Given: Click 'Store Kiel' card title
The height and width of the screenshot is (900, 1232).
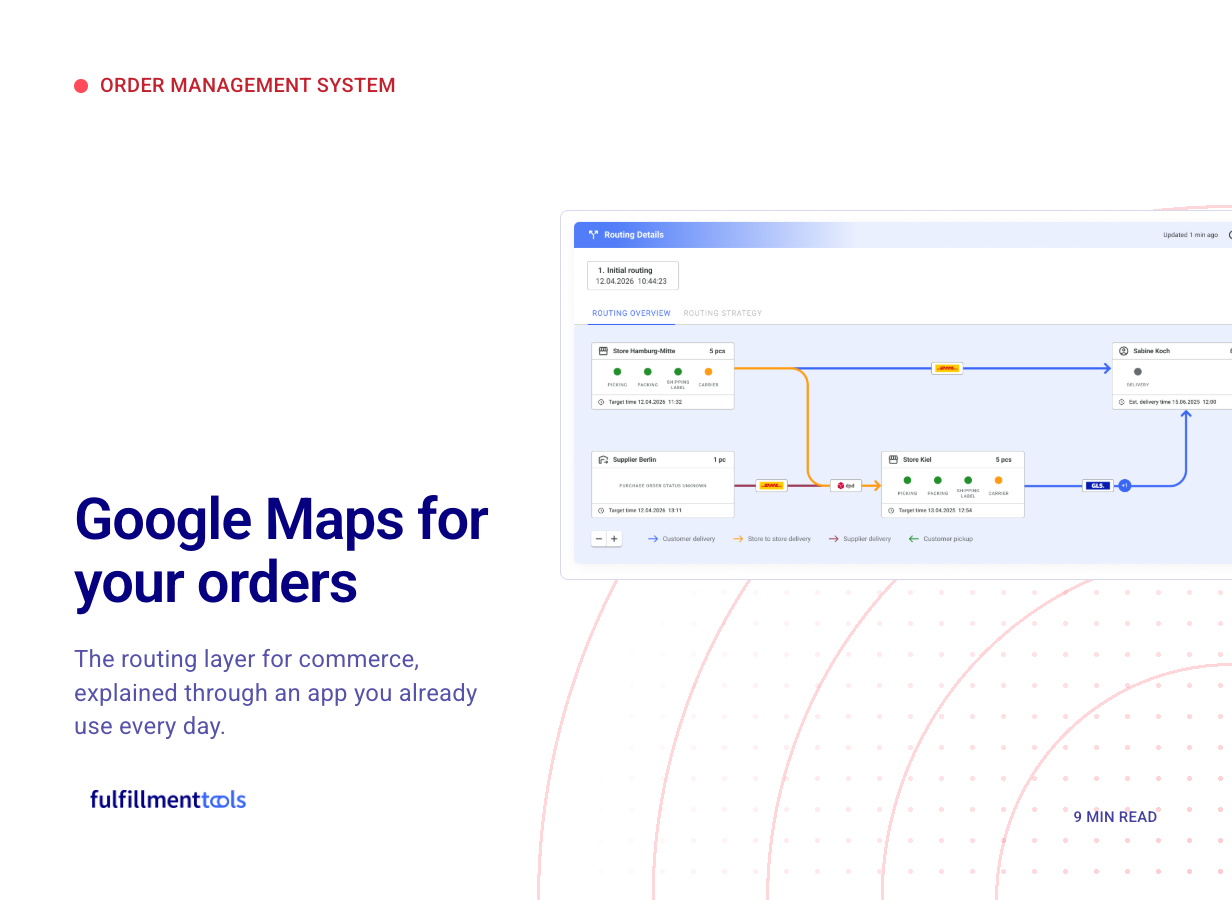Looking at the screenshot, I should (x=917, y=460).
